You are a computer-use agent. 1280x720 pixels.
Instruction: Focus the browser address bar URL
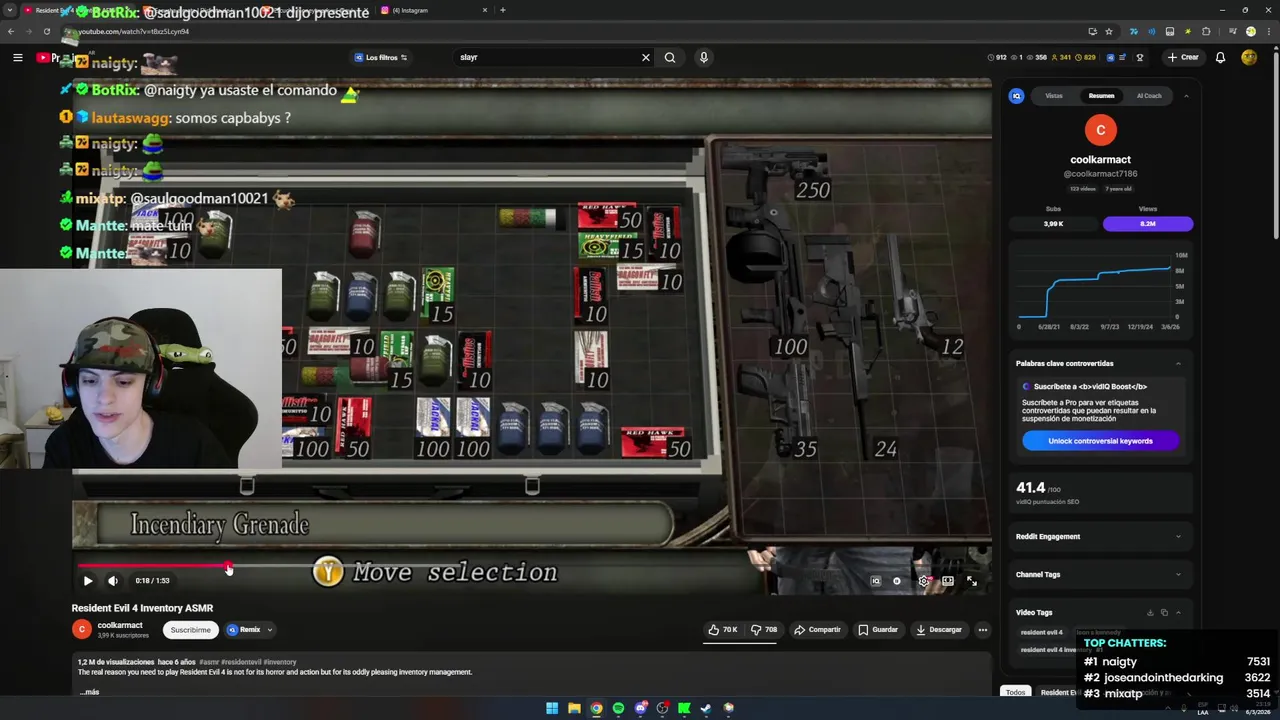133,31
